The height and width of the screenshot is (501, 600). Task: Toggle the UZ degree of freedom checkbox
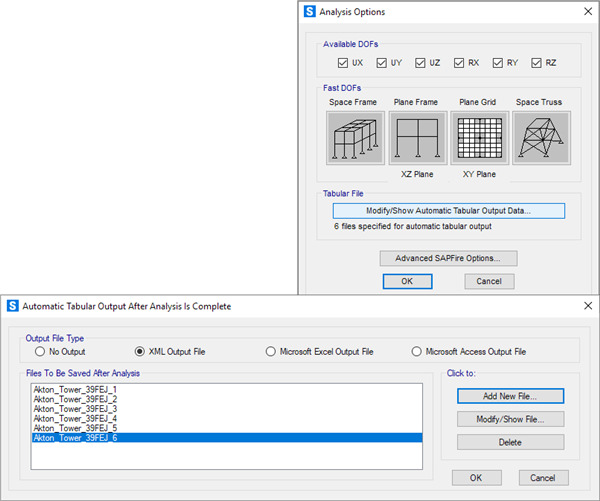click(421, 63)
